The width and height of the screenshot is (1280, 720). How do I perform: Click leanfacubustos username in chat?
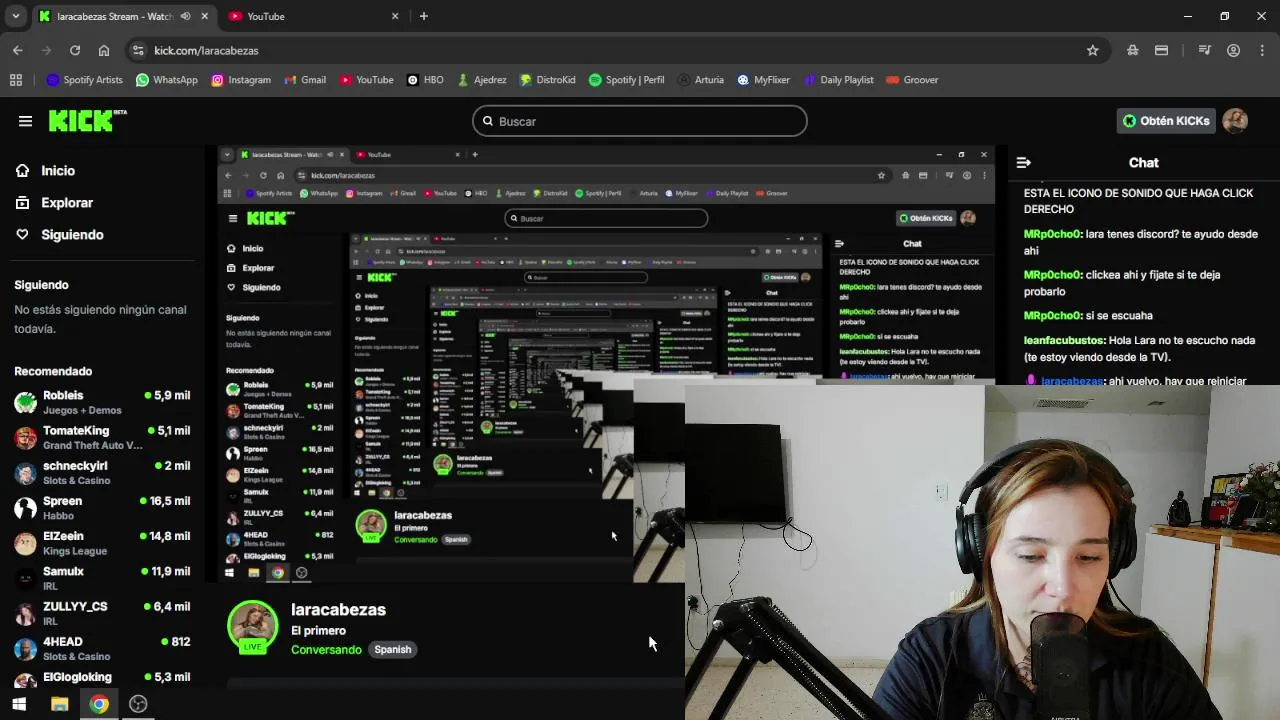1064,340
